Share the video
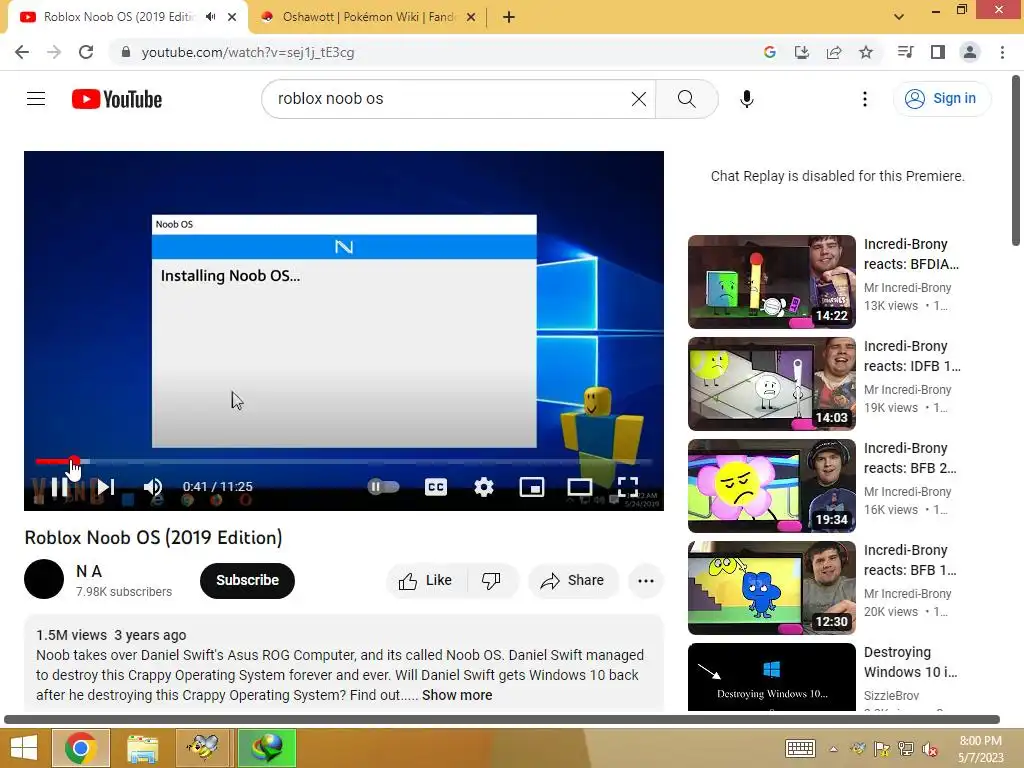 [x=572, y=581]
